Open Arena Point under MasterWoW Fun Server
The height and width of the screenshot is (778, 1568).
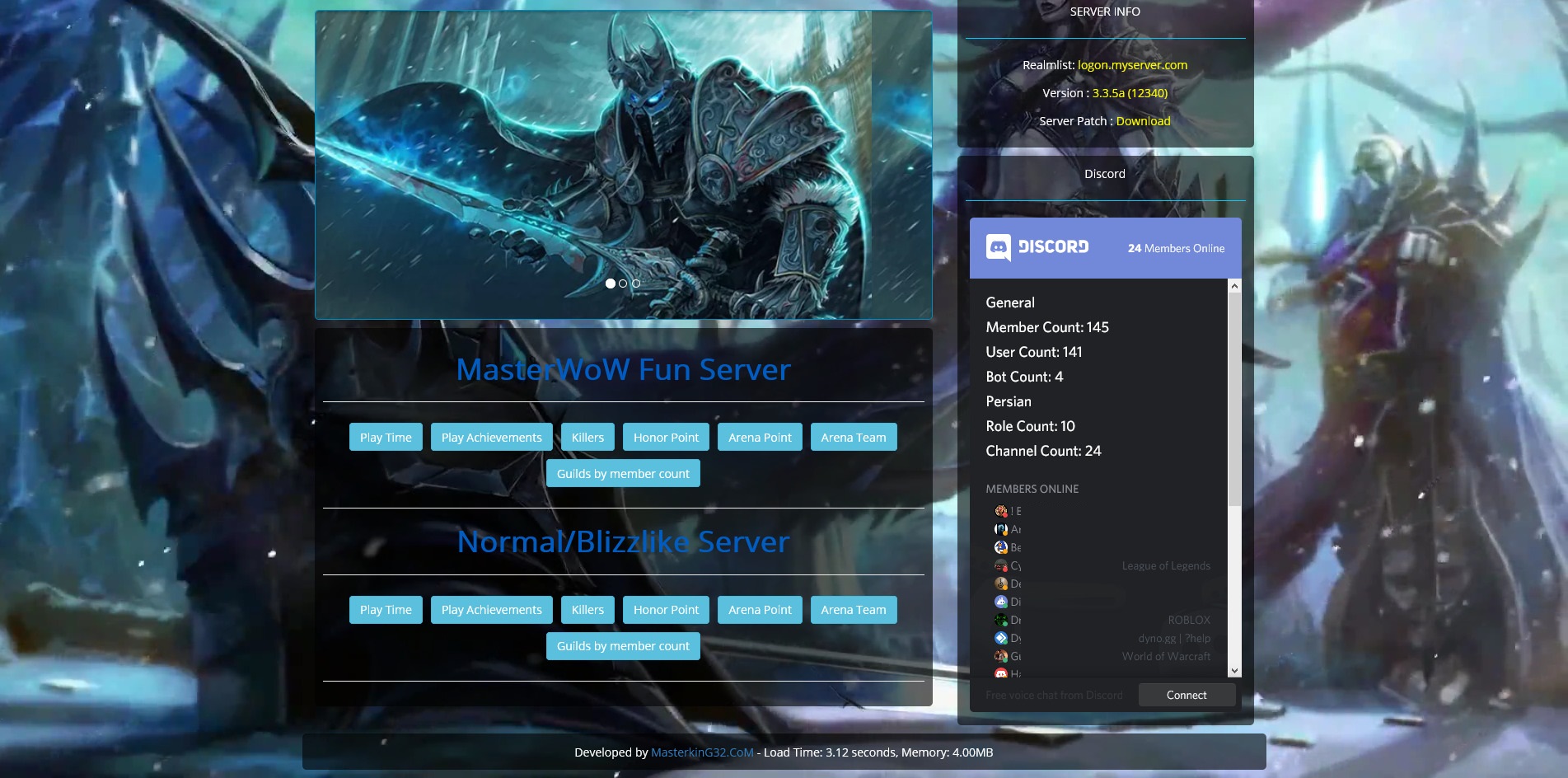pos(760,437)
